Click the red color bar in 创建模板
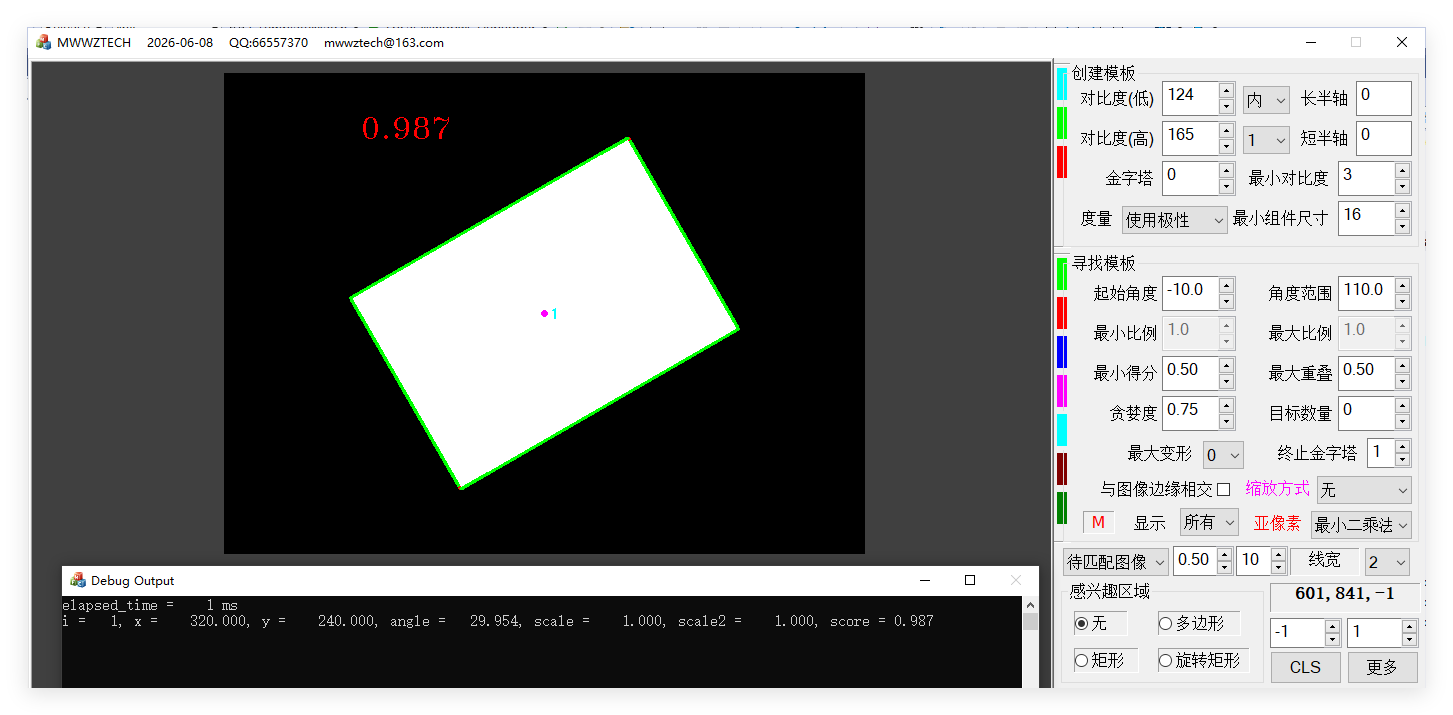Screen dimensions: 1453x715 pos(1062,162)
